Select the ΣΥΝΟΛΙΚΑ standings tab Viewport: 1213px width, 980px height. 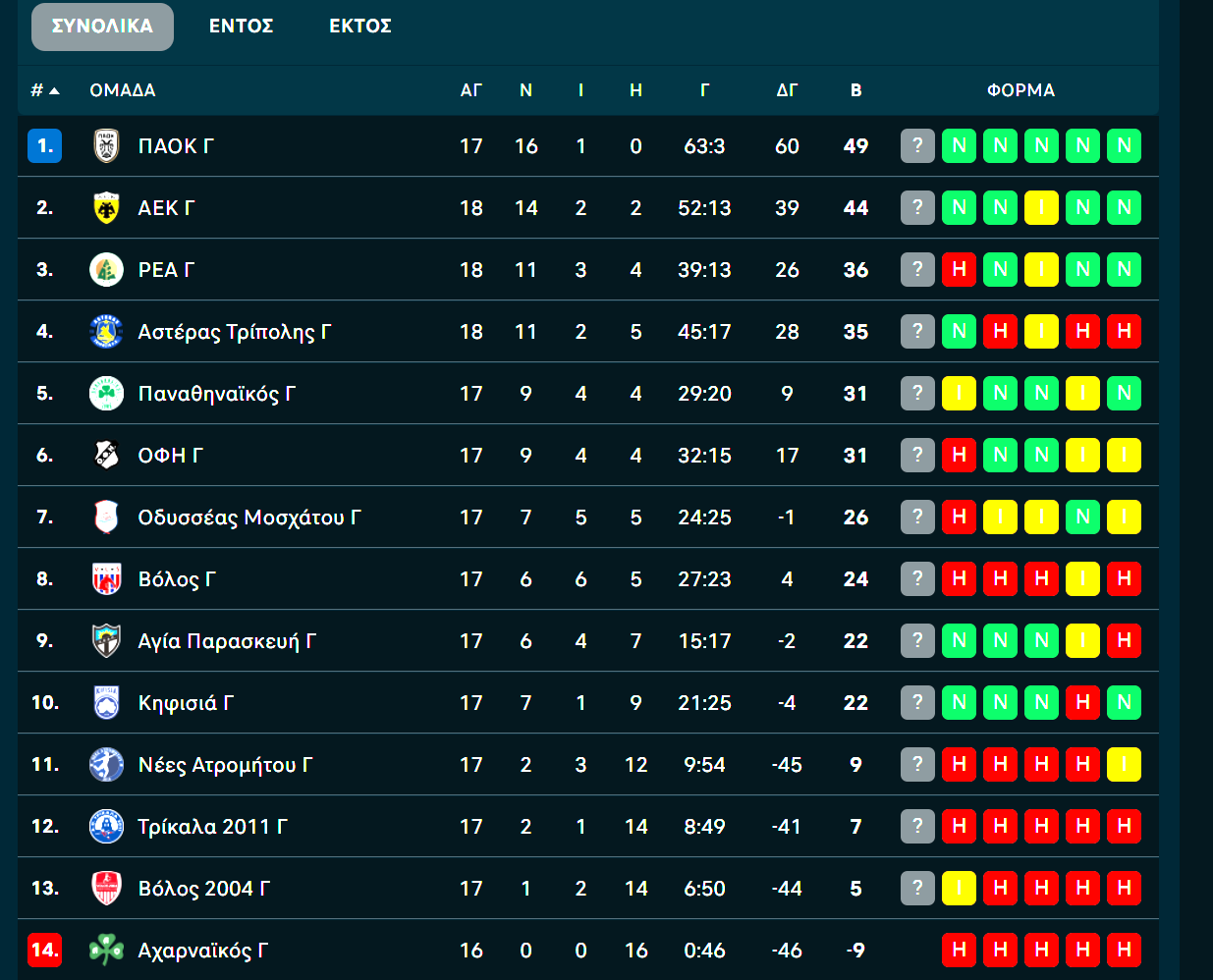click(102, 27)
